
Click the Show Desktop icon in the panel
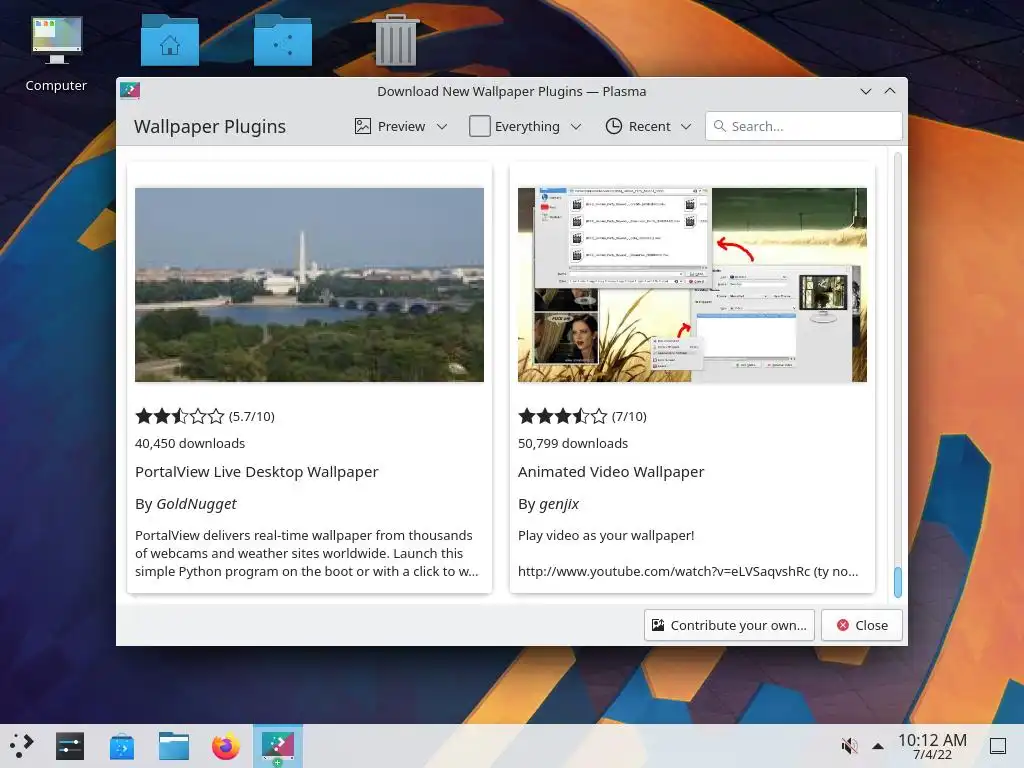coord(998,746)
